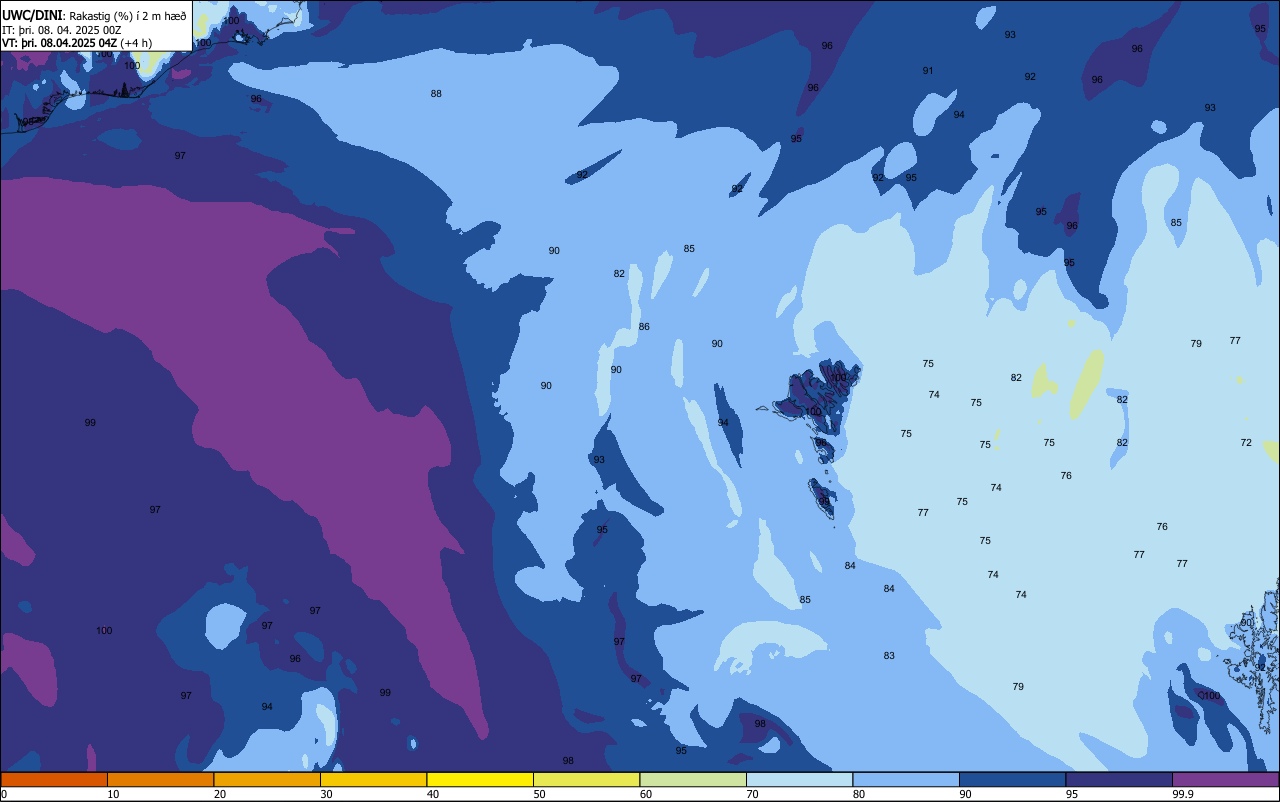Select the map value '91'

(x=928, y=71)
